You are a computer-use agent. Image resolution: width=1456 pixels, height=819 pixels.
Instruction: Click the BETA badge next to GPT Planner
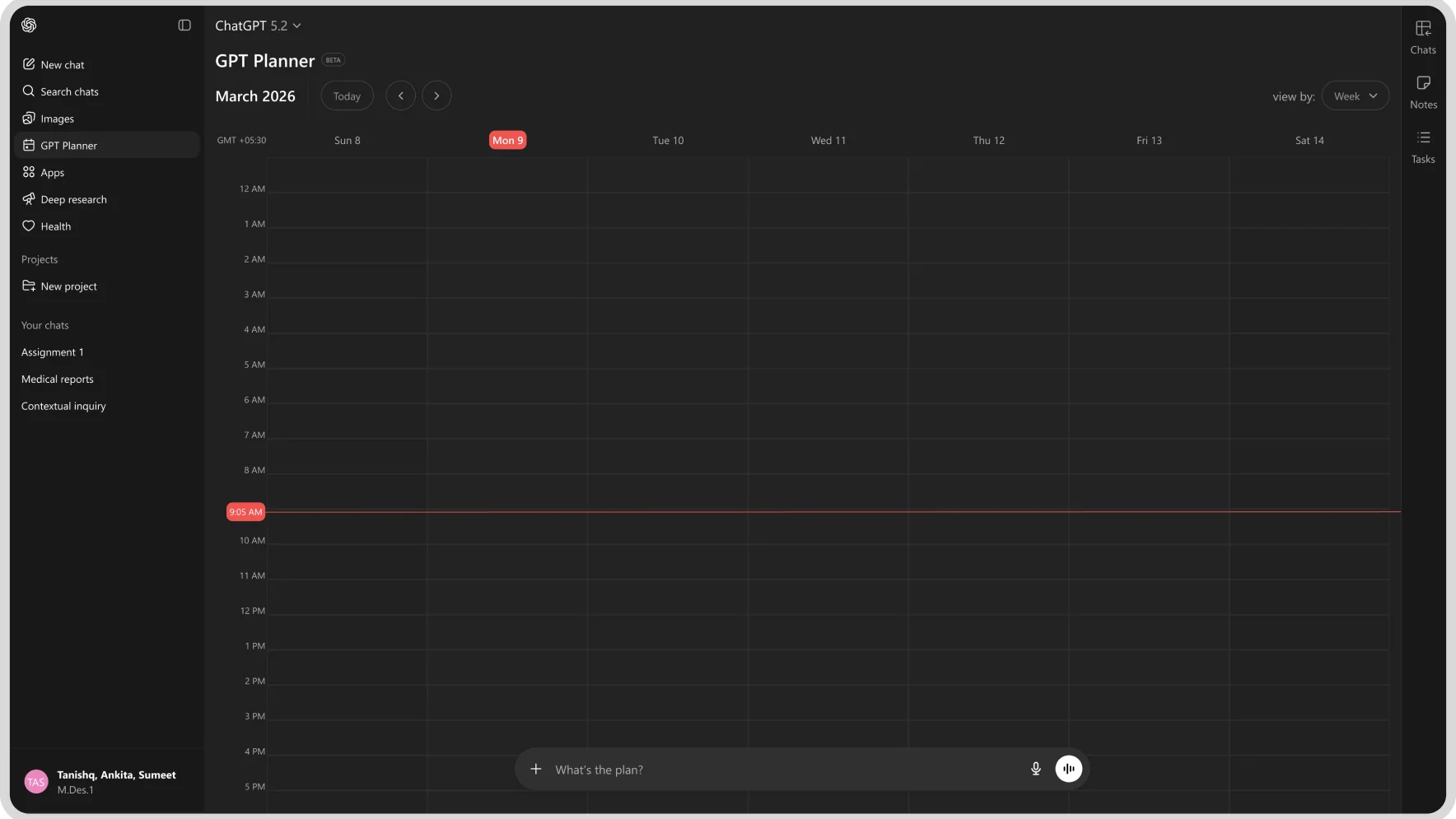coord(334,60)
